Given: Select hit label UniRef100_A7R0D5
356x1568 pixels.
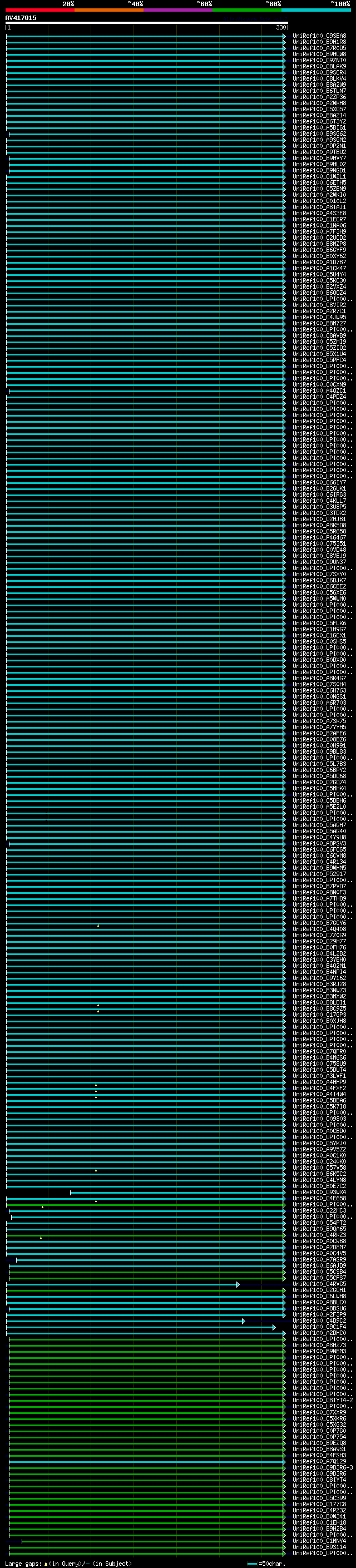Looking at the screenshot, I should pyautogui.click(x=319, y=48).
